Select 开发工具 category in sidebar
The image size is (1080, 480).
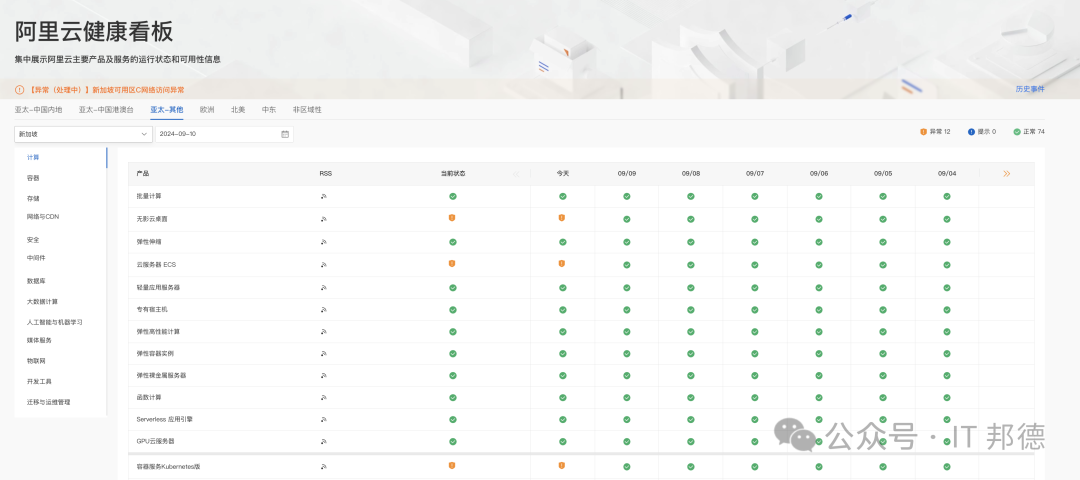click(39, 382)
